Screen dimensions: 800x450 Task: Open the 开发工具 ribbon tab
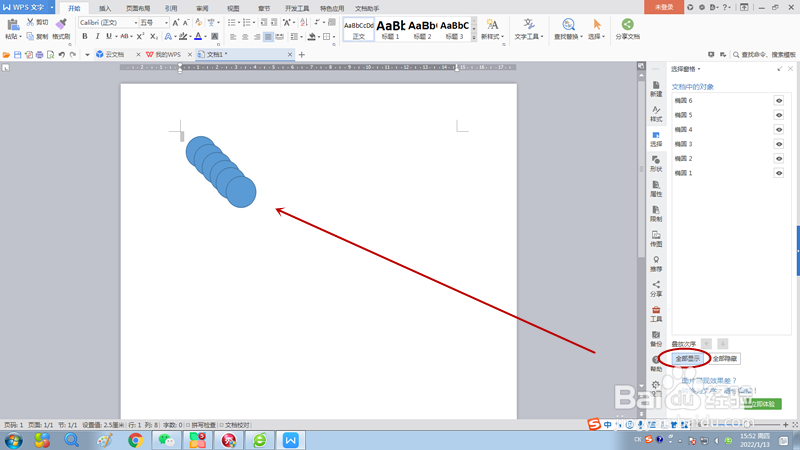click(x=297, y=8)
